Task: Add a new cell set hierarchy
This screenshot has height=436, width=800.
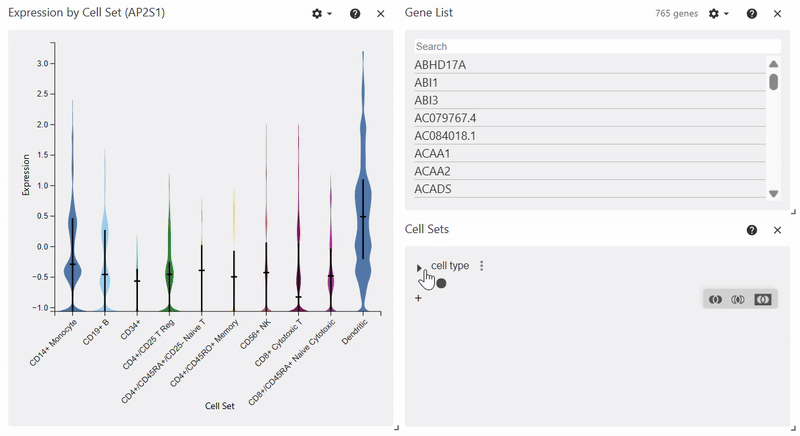Action: tap(418, 298)
